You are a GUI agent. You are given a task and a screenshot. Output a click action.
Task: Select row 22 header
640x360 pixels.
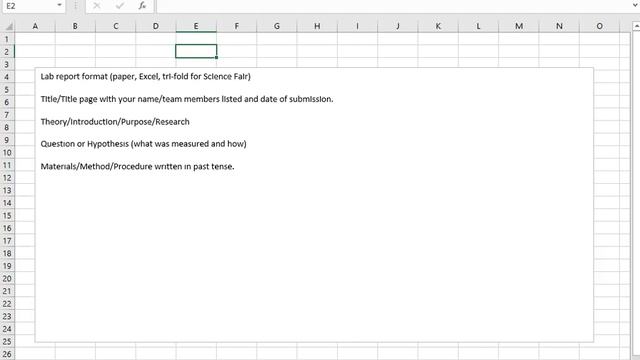pyautogui.click(x=7, y=304)
